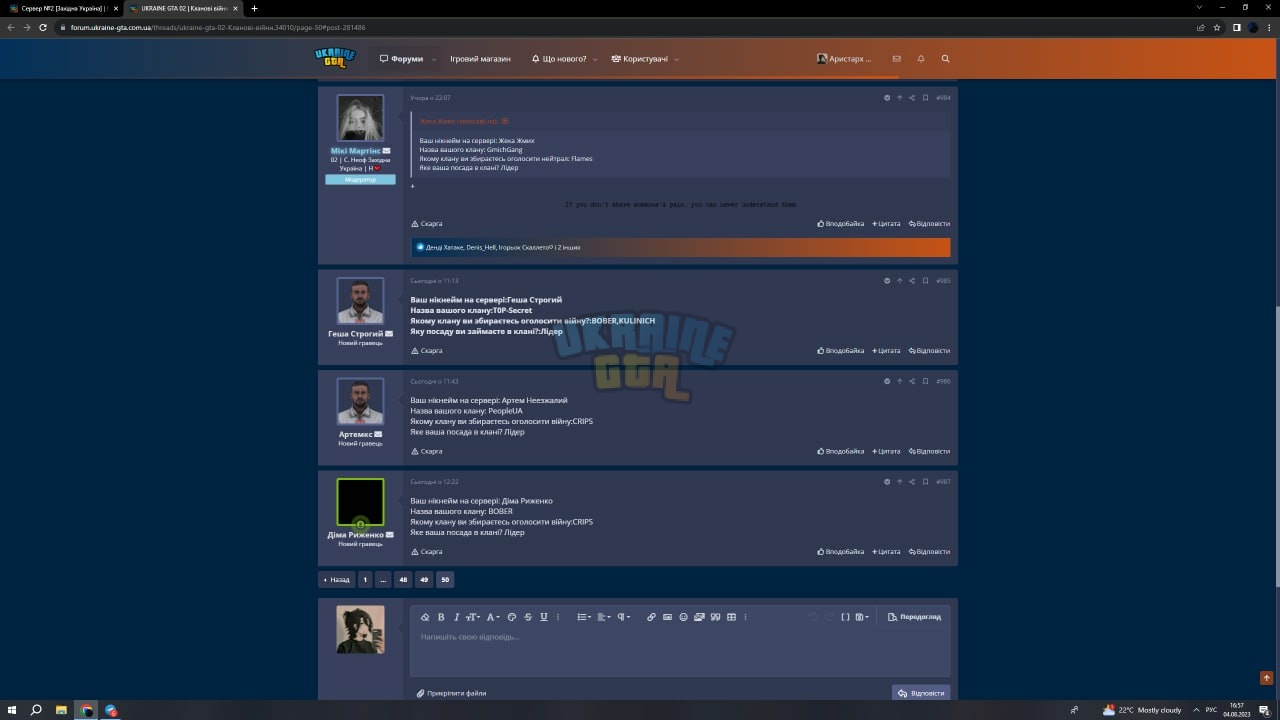Open the list options dropdown in editor
This screenshot has width=1280, height=720.
tap(584, 617)
